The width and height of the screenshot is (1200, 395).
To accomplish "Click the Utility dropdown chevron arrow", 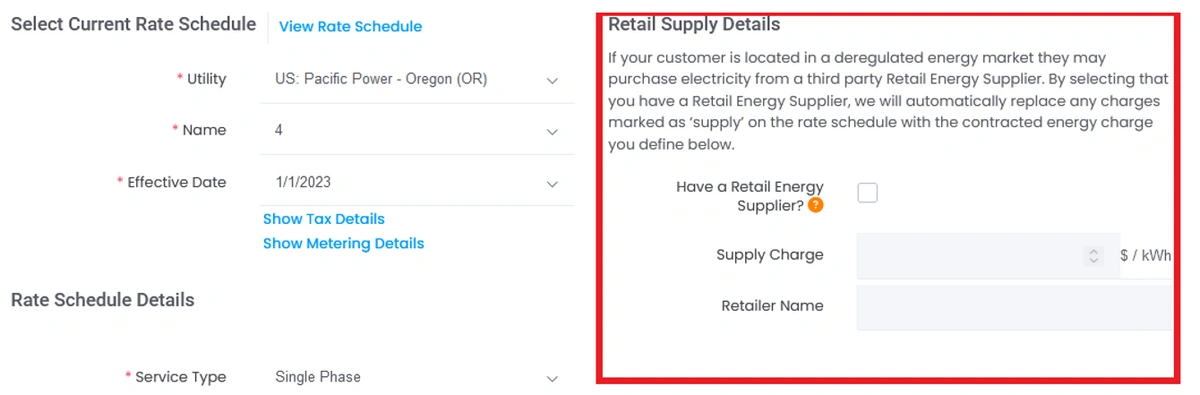I will click(552, 79).
